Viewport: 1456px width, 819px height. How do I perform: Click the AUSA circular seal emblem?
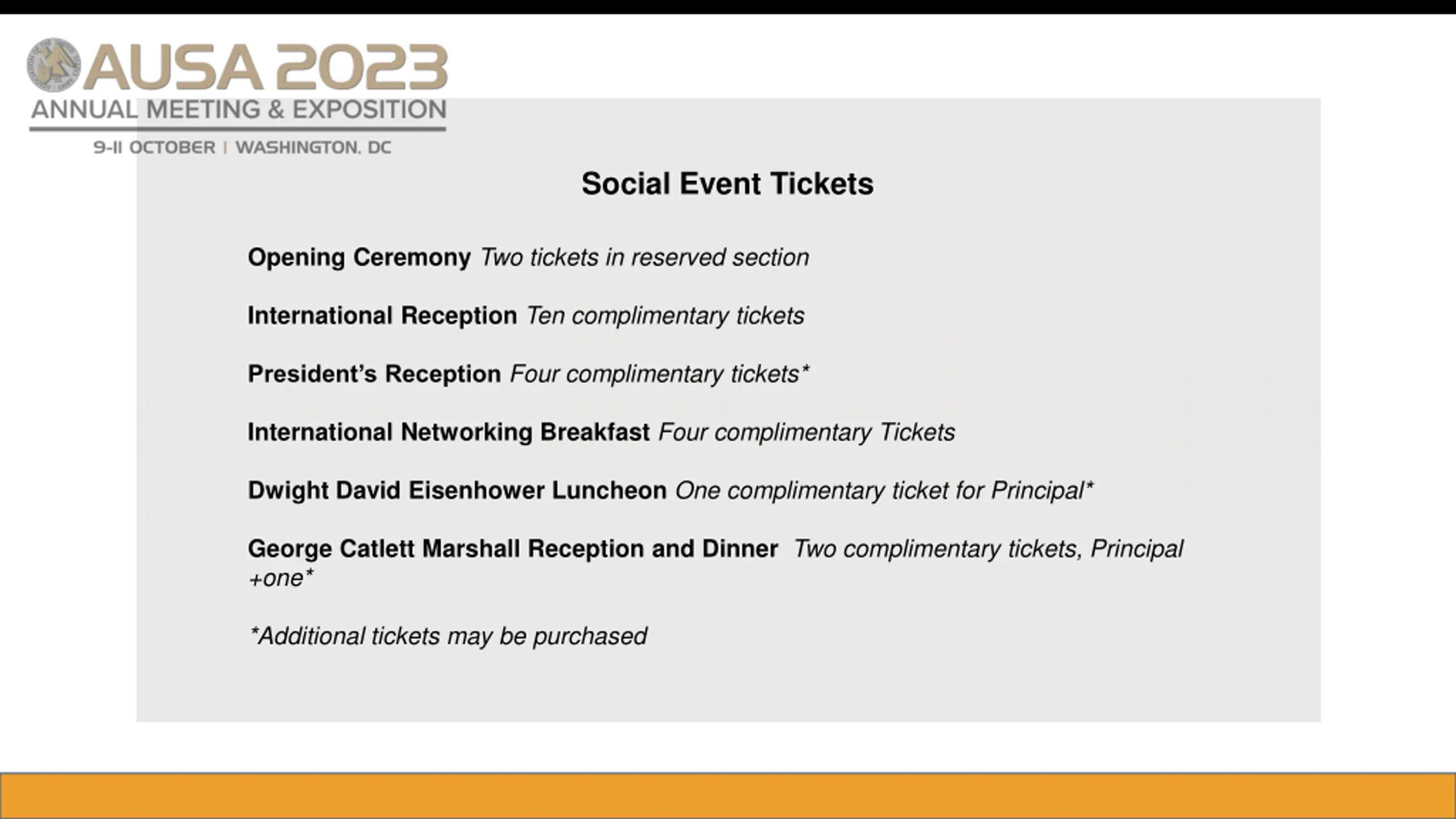pos(54,65)
